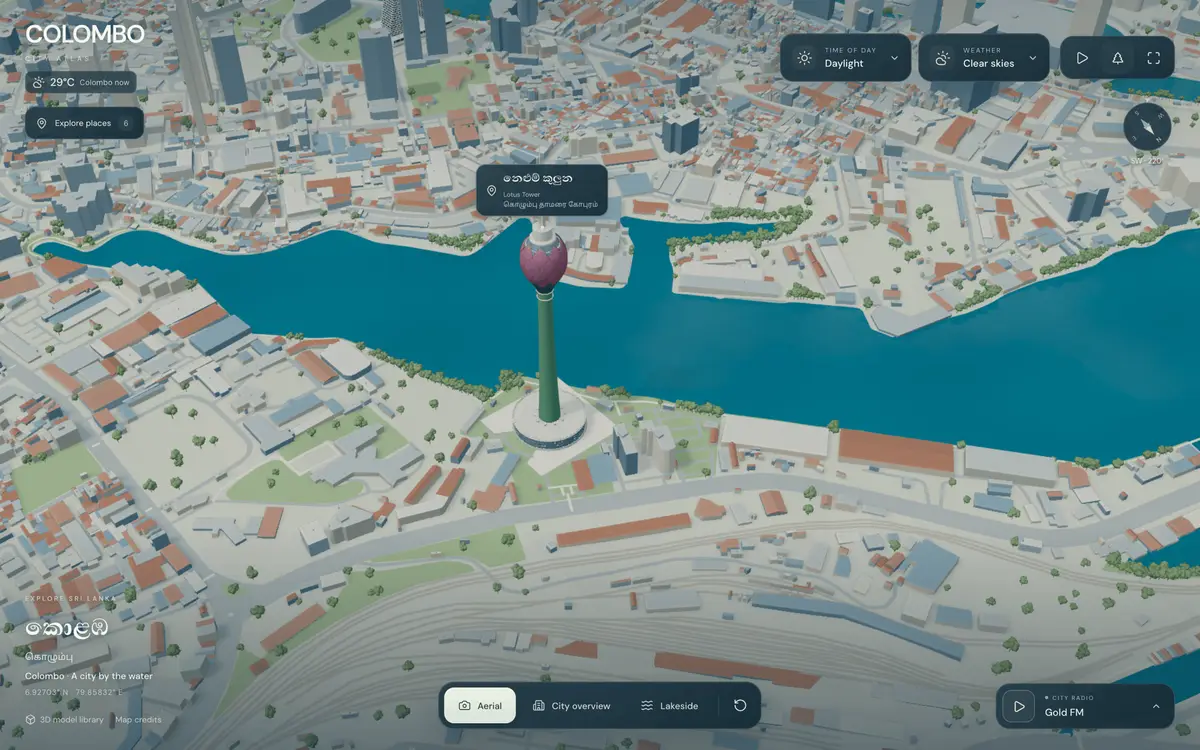
Task: Click the compass to reset north
Action: pos(1147,127)
